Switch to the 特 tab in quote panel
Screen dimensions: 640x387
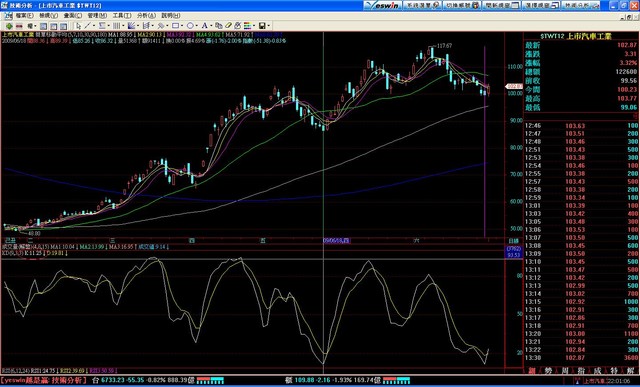(613, 371)
